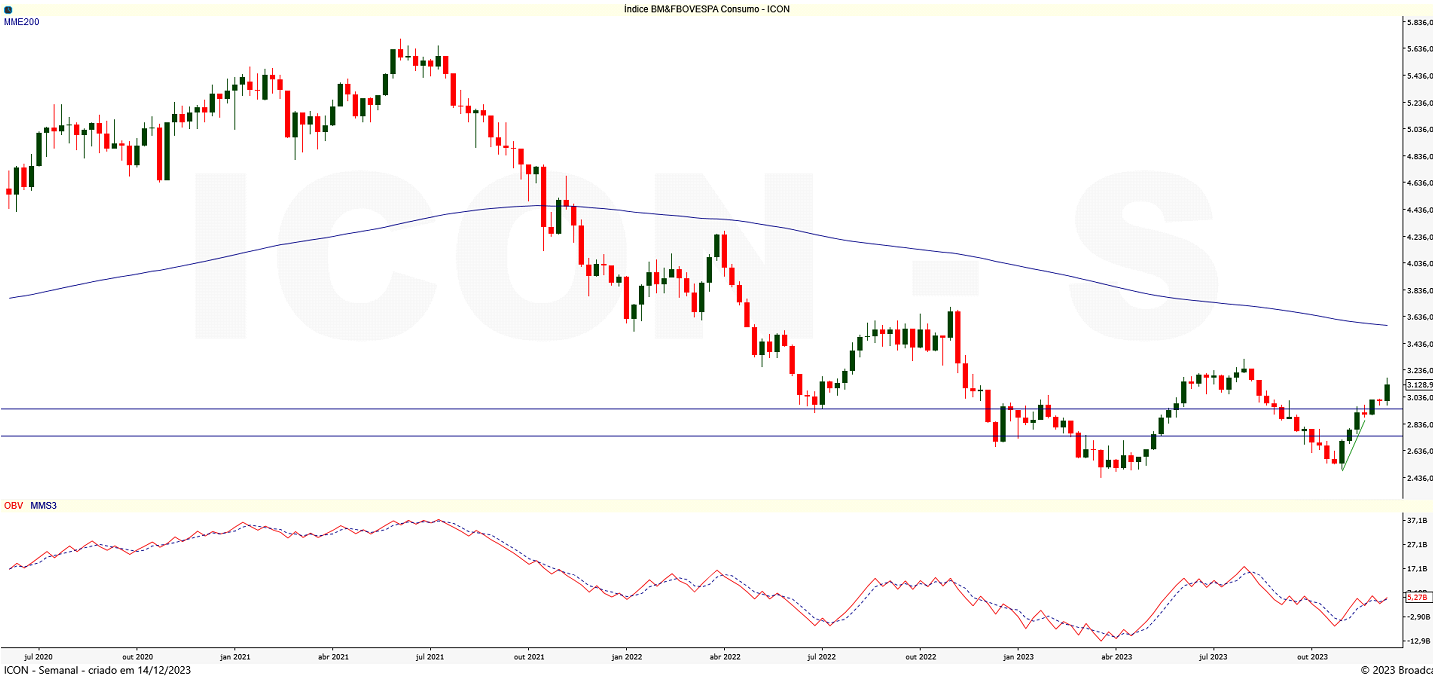This screenshot has width=1433, height=678.
Task: Select the MMS3 indicator label
Action: click(x=44, y=506)
